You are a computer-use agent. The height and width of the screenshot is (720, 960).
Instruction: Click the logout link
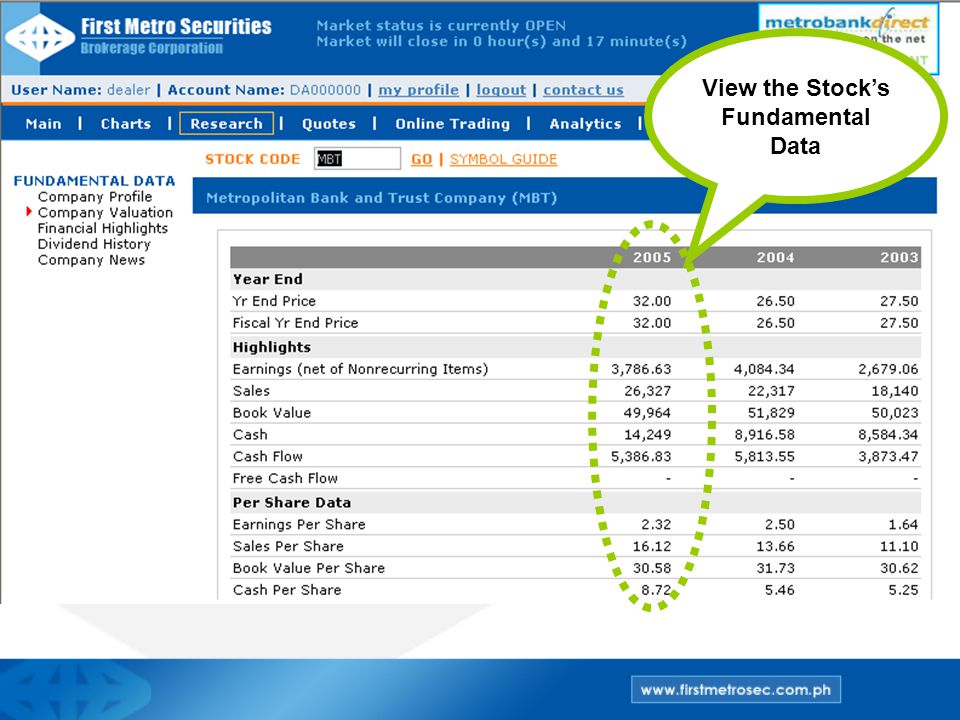coord(501,90)
